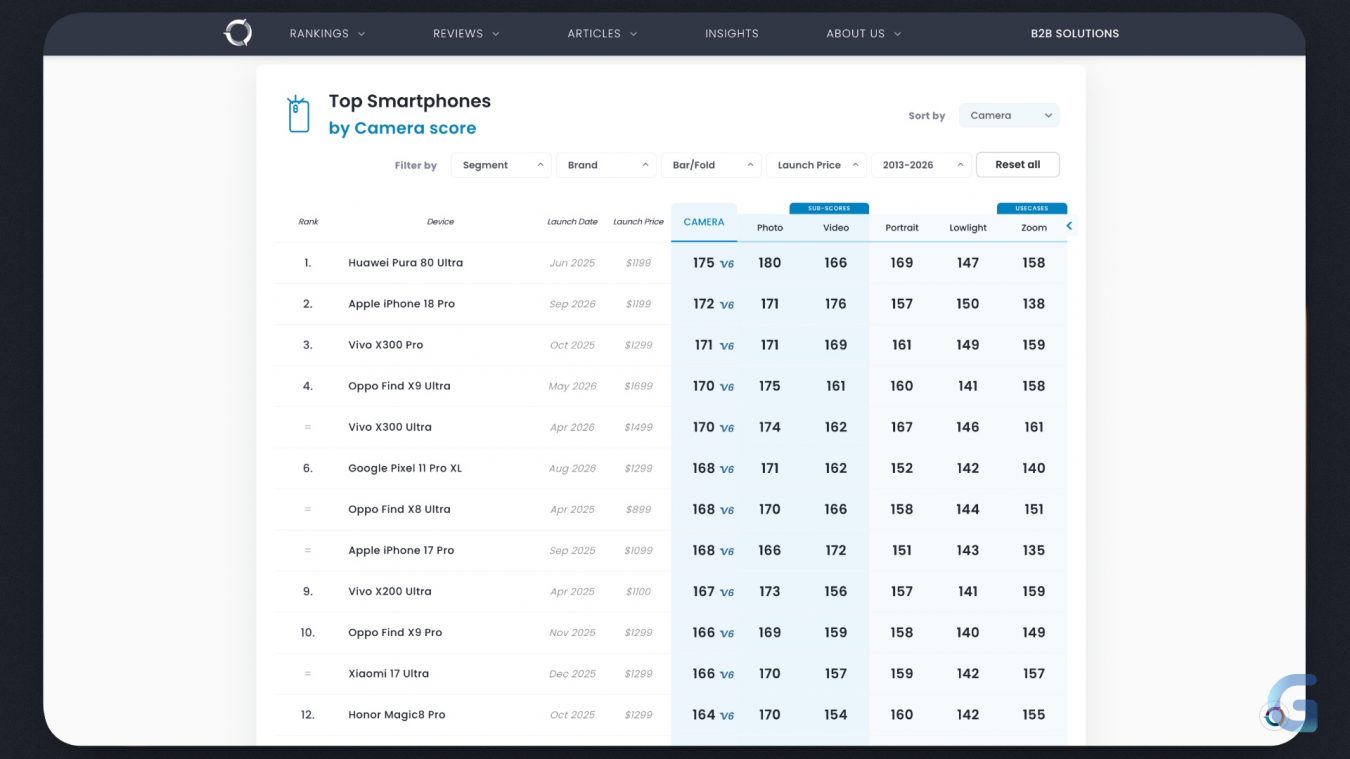Click the 'by Camera score' subtitle
1350x759 pixels.
[x=402, y=128]
